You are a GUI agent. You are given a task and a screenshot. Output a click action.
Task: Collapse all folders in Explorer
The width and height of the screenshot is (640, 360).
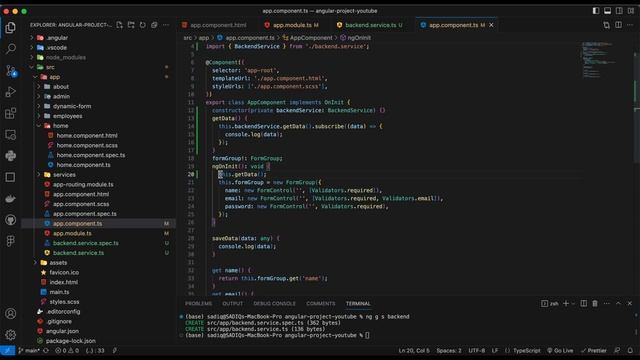click(154, 25)
